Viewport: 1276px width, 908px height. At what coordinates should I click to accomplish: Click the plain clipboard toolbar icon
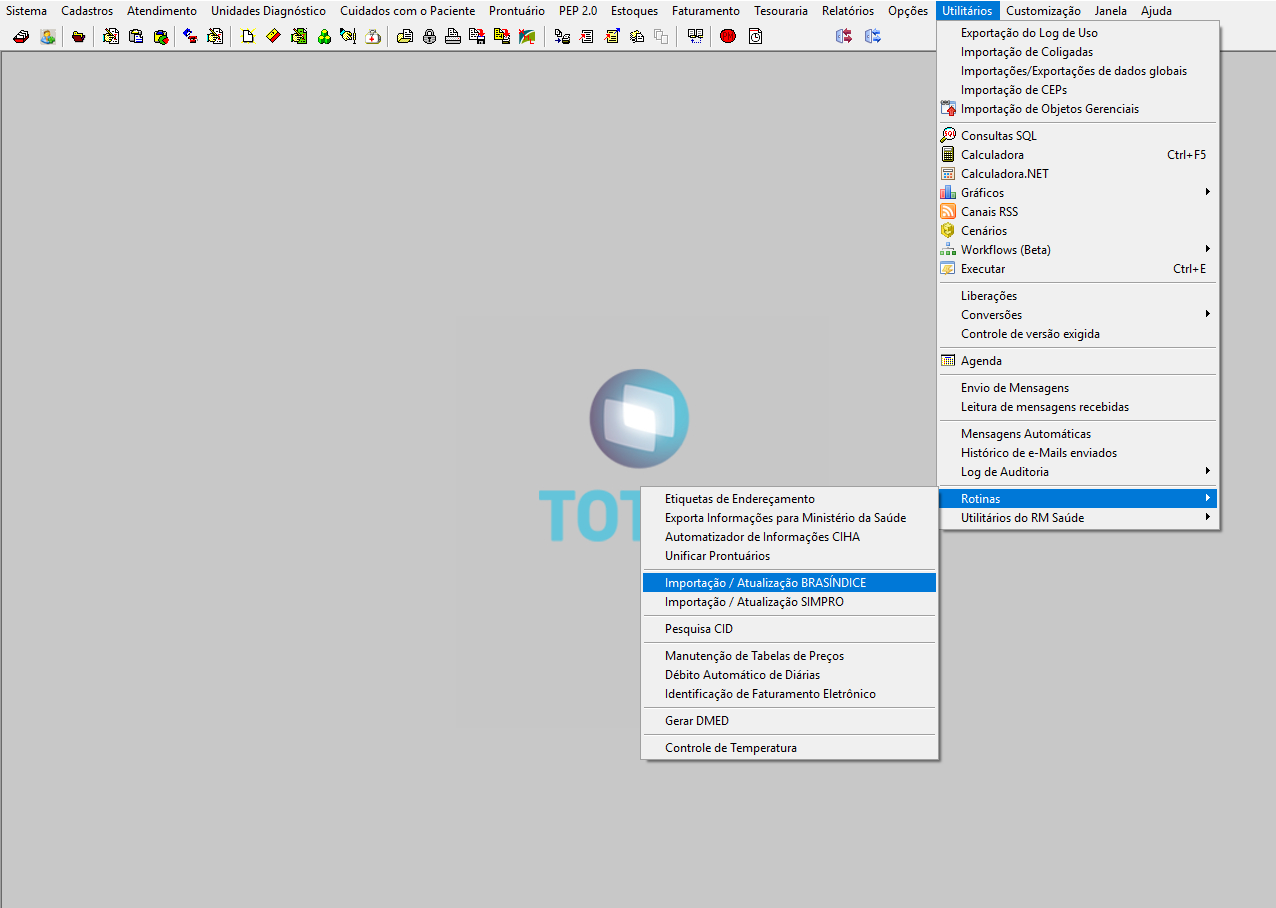click(135, 37)
